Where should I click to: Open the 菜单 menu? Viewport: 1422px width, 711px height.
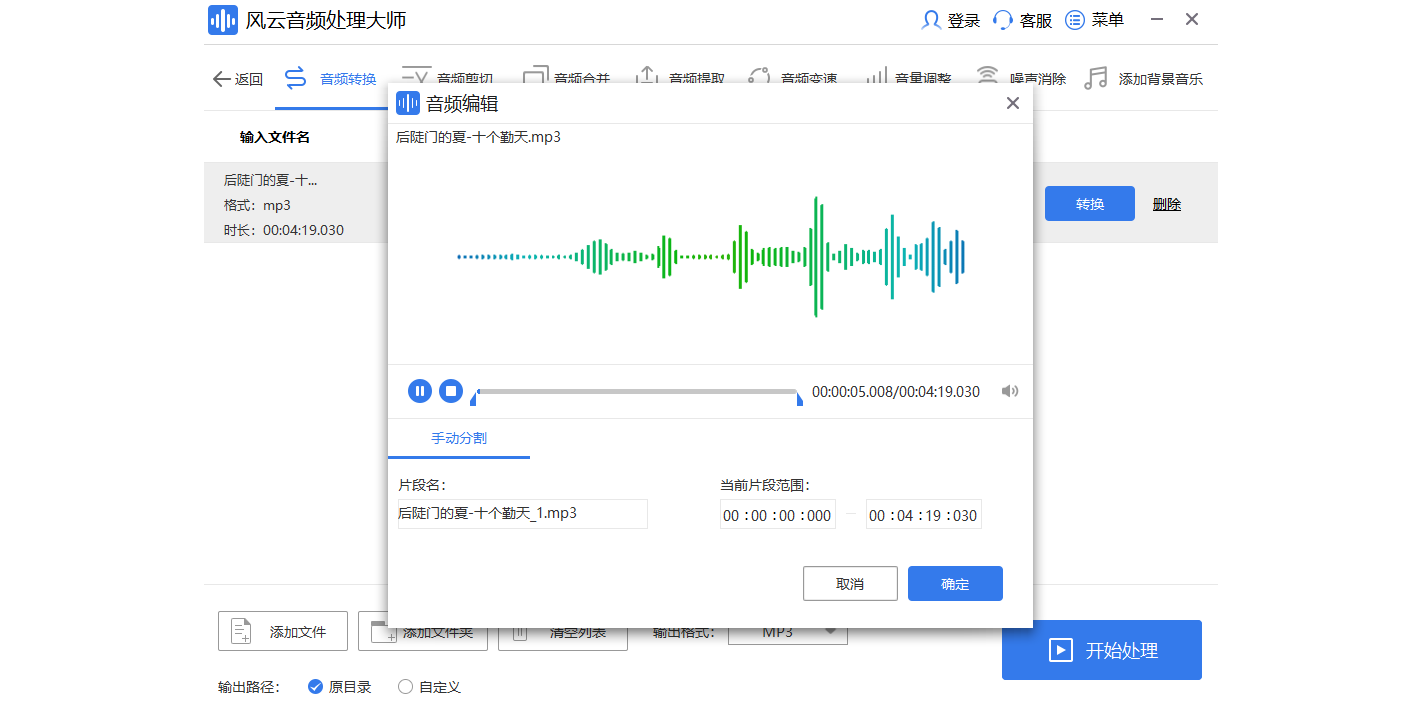click(x=1095, y=20)
